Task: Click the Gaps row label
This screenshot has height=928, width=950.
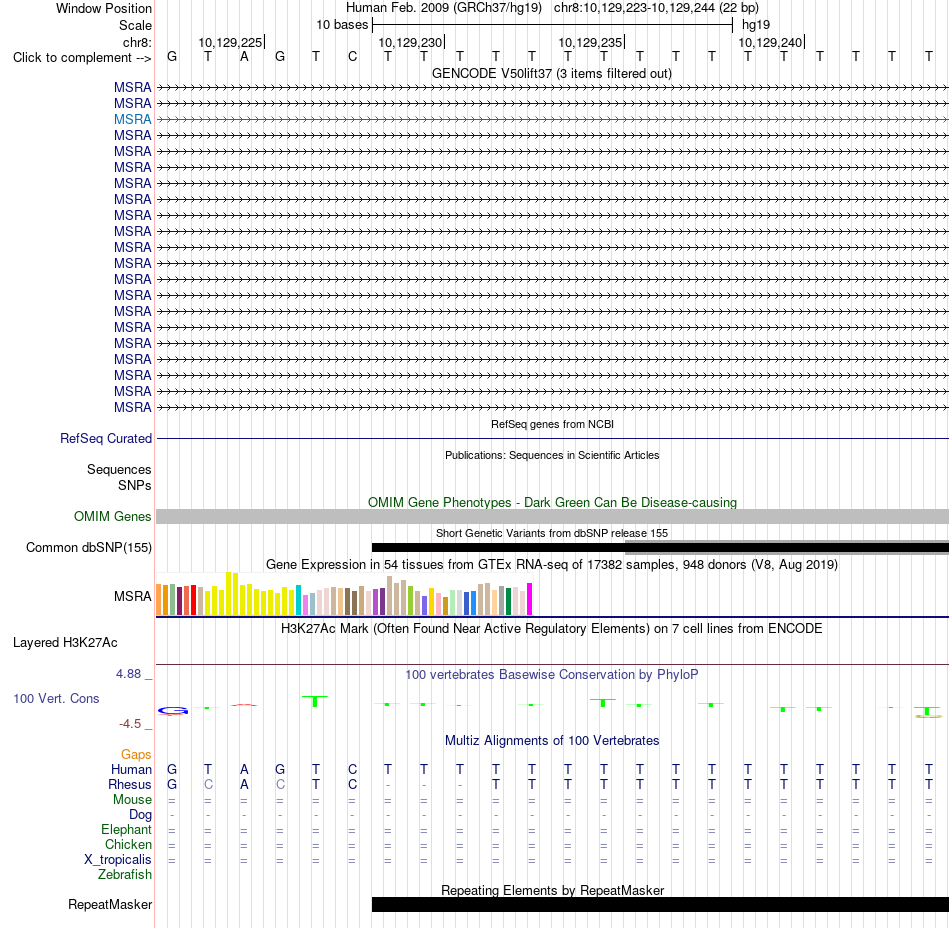Action: (x=136, y=754)
